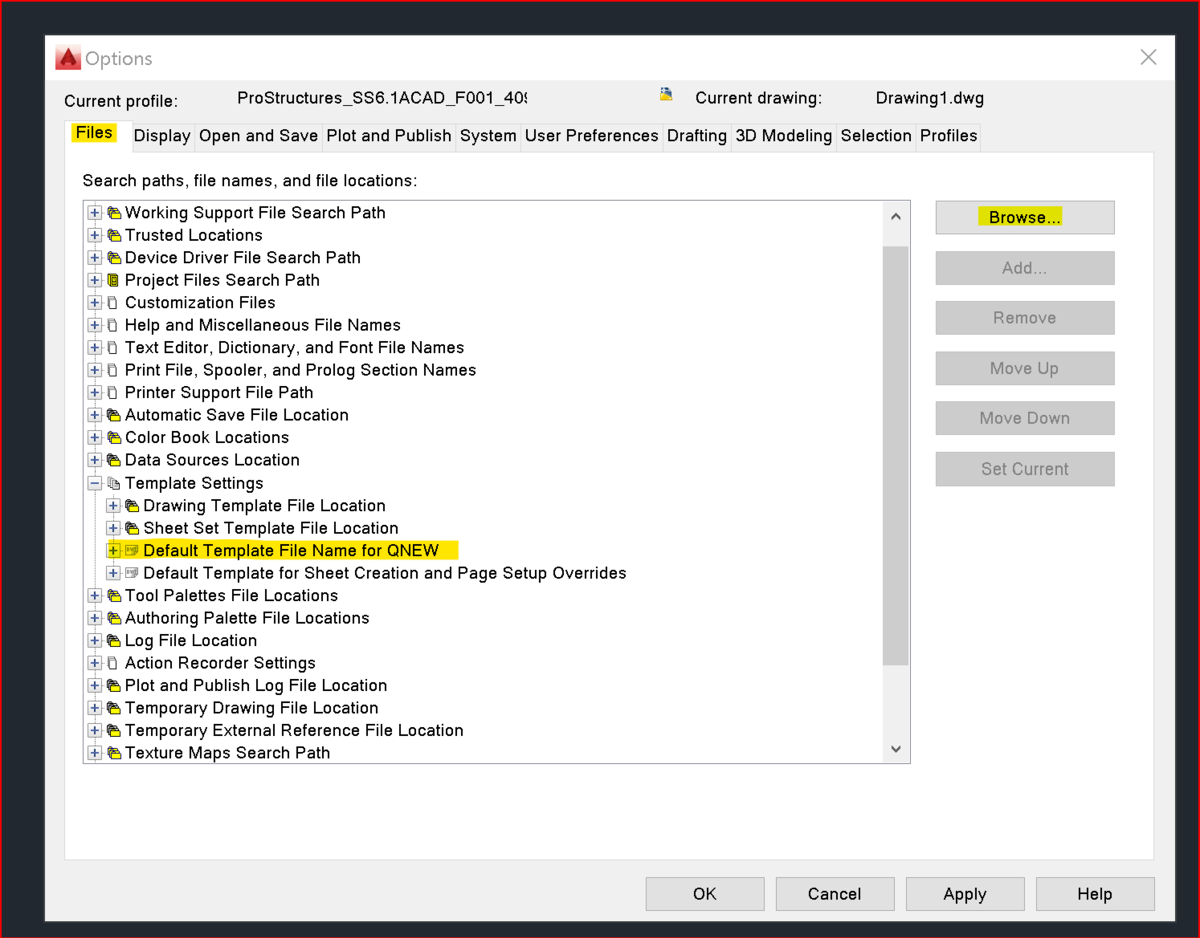The height and width of the screenshot is (939, 1200).
Task: Click the drawing icon next to Current drawing label
Action: pyautogui.click(x=666, y=95)
